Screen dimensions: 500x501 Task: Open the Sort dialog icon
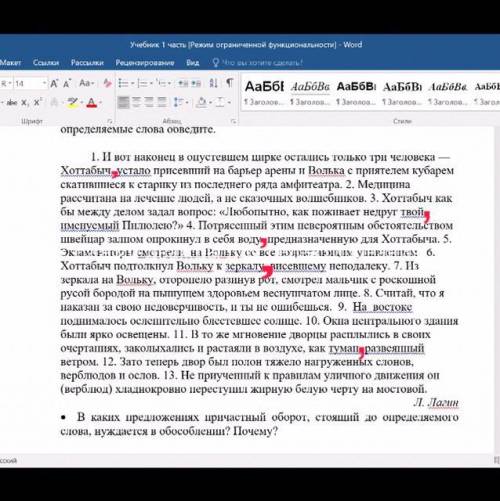[x=213, y=83]
